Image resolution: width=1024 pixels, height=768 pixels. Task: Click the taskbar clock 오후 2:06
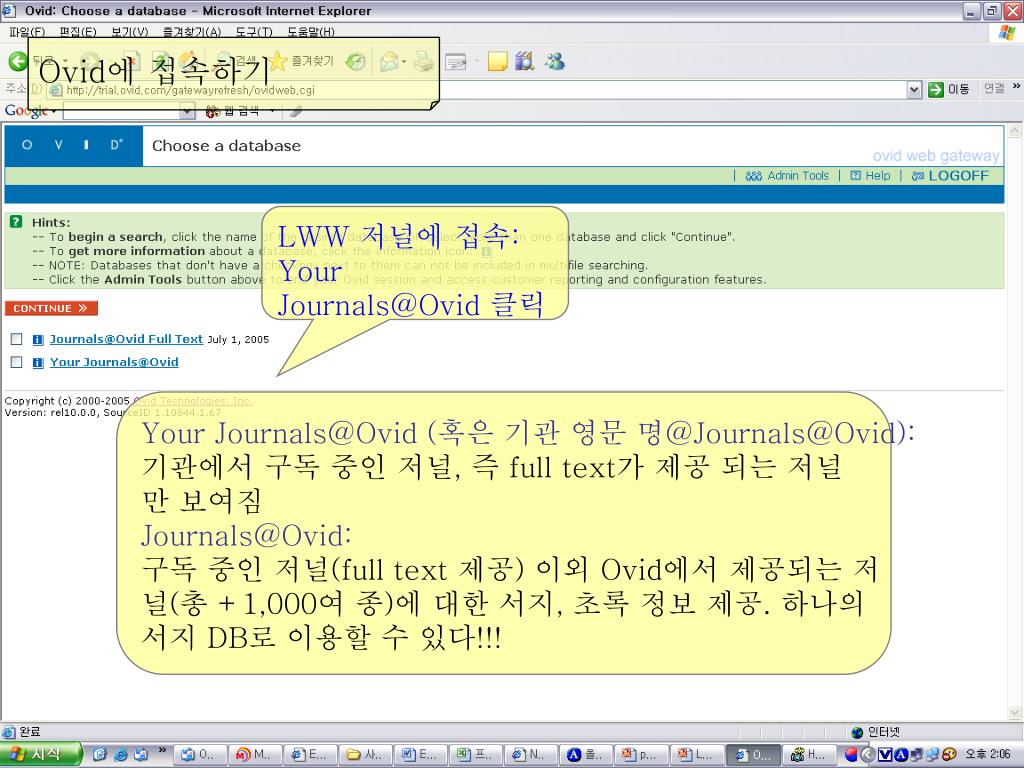[x=987, y=754]
